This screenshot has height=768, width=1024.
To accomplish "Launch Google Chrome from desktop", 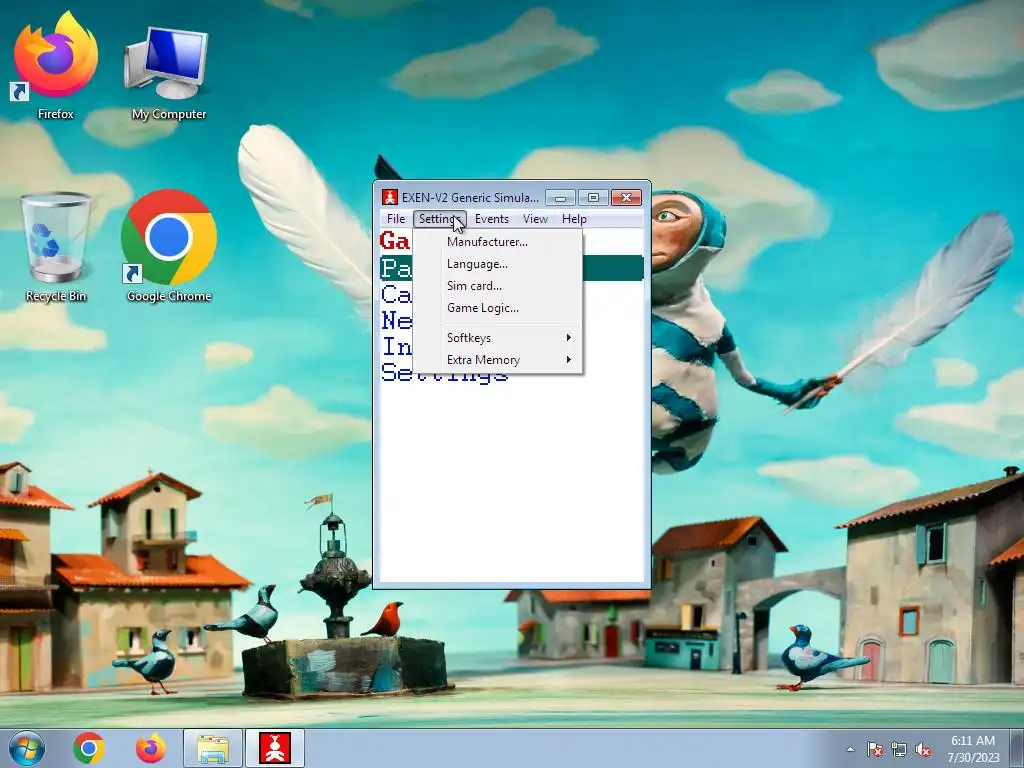I will click(x=168, y=247).
